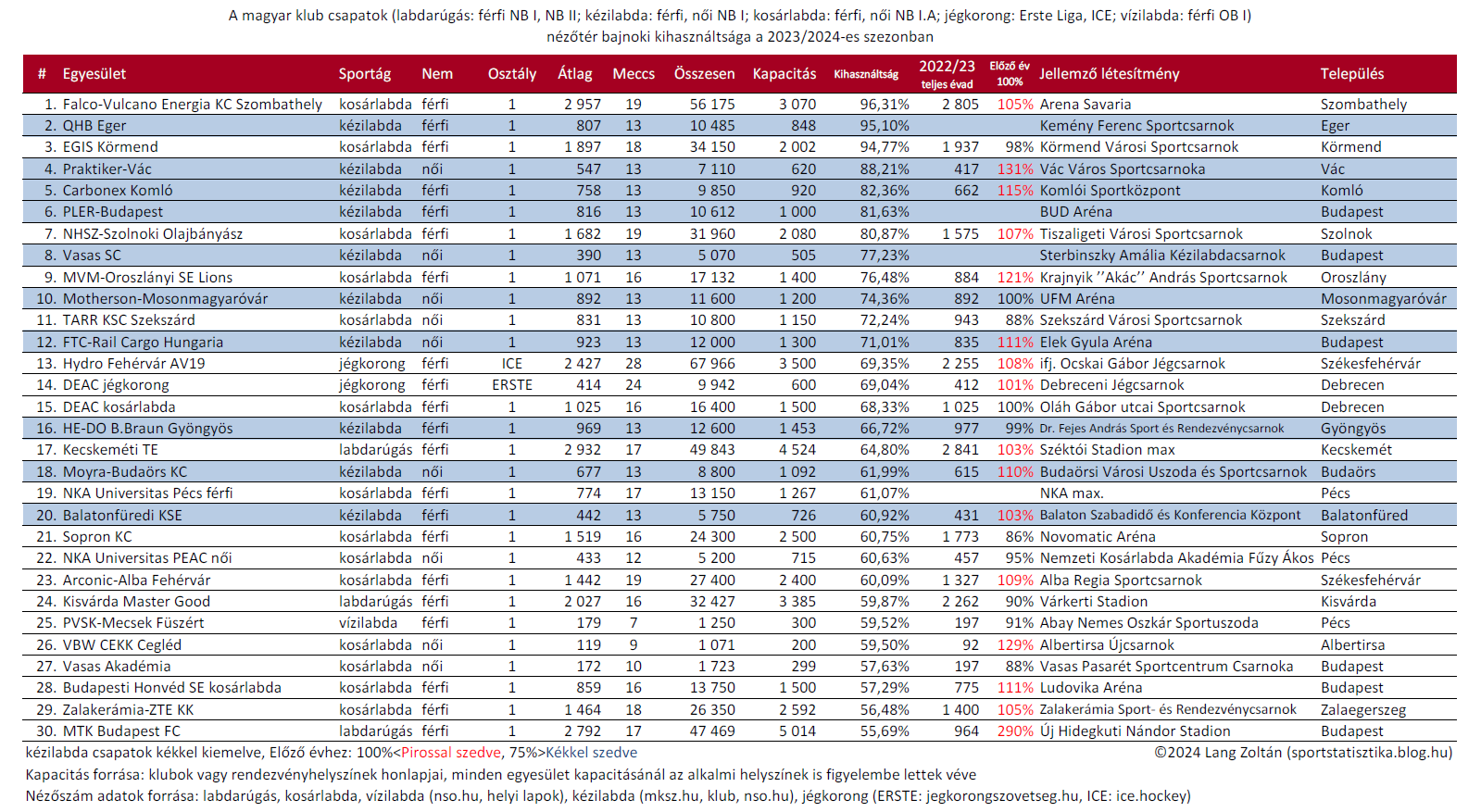Select average attendance 2 957
The image size is (1481, 812).
coord(583,105)
